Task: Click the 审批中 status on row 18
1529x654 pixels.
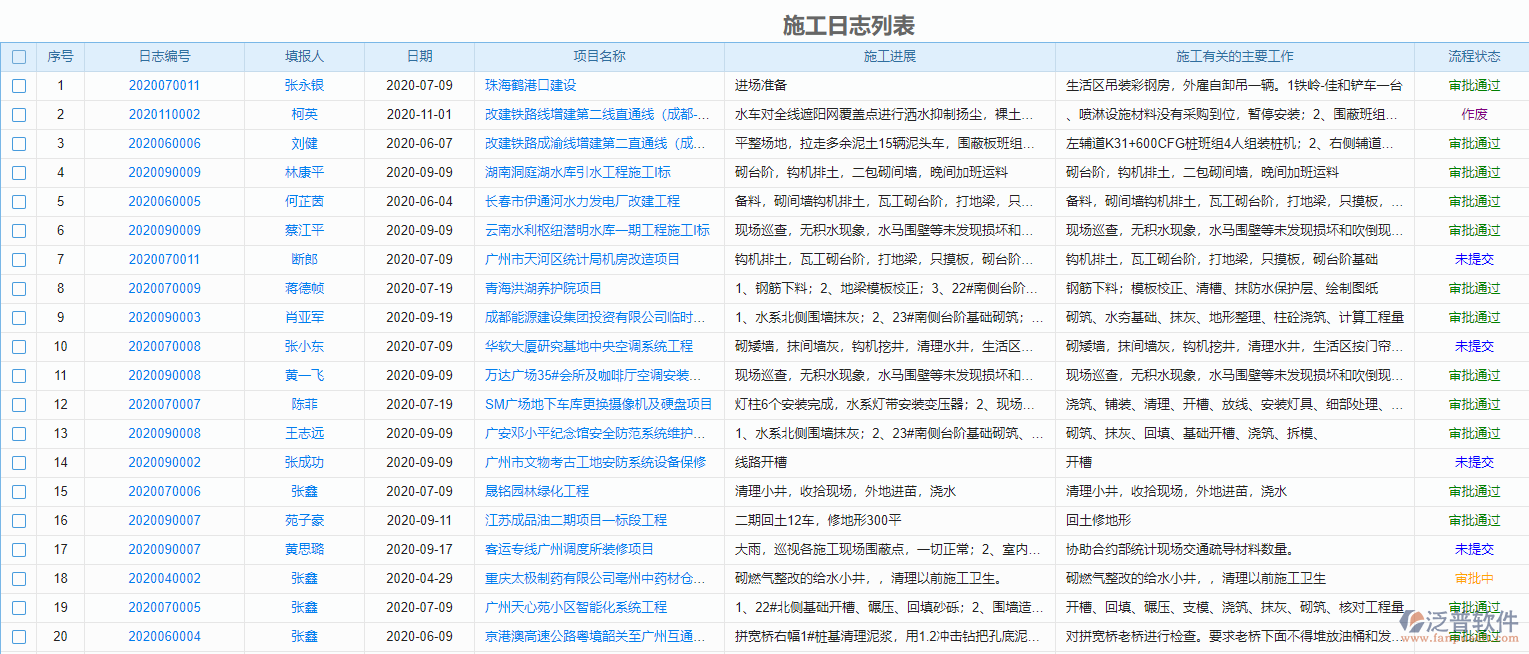Action: (x=1472, y=578)
